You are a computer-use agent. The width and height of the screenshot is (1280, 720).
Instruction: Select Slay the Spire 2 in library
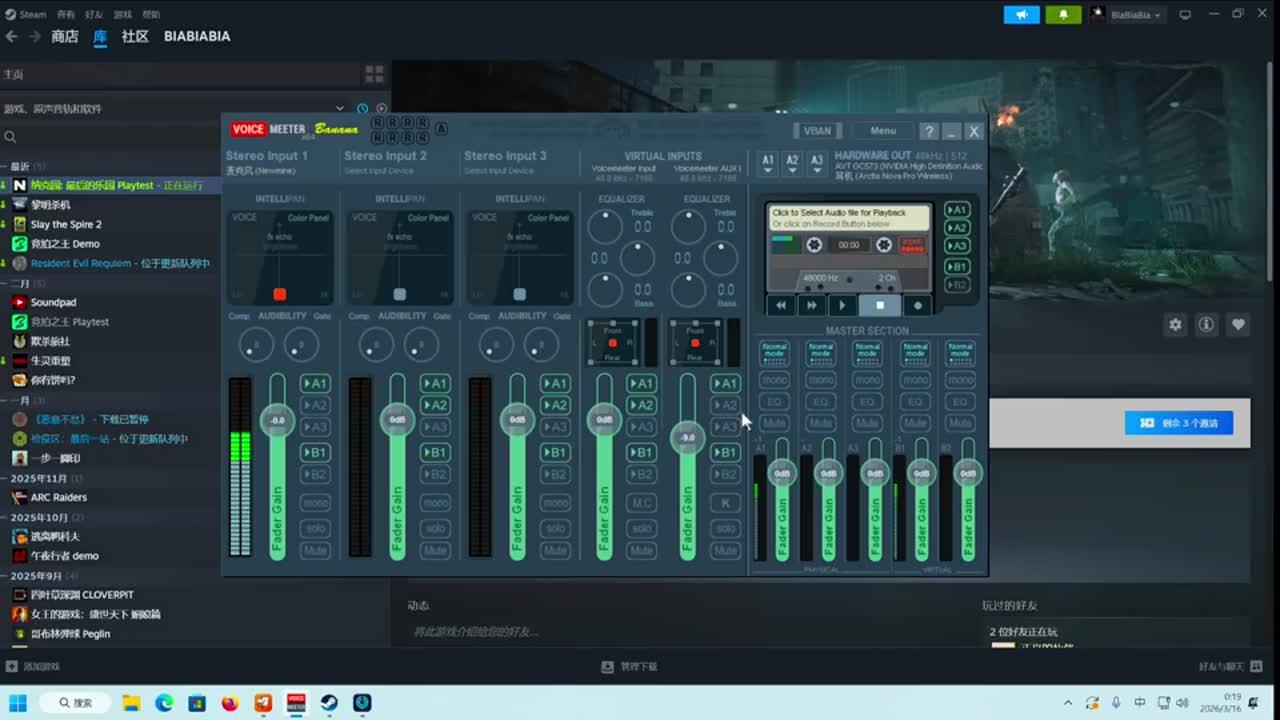66,224
